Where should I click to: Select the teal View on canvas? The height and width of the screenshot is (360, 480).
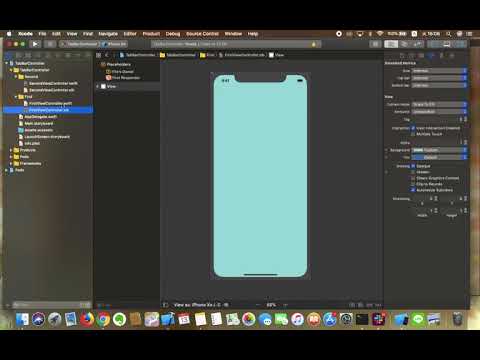click(260, 176)
